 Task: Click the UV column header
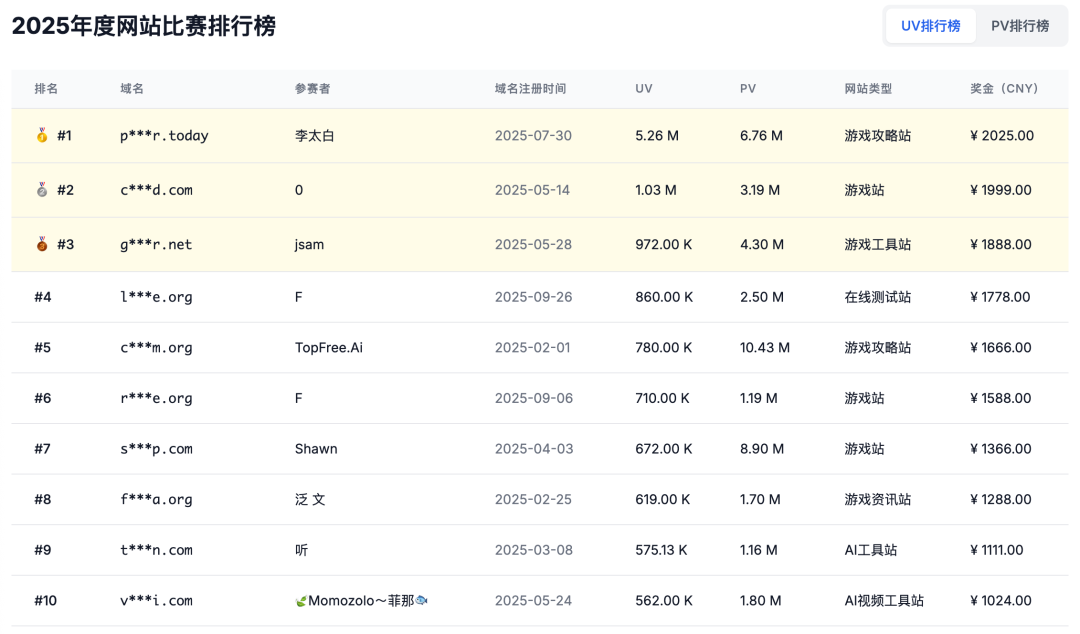[643, 88]
